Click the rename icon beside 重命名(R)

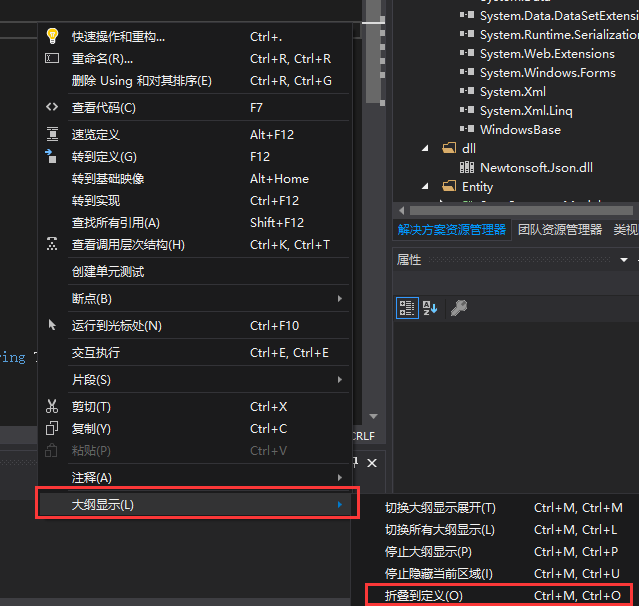click(52, 58)
